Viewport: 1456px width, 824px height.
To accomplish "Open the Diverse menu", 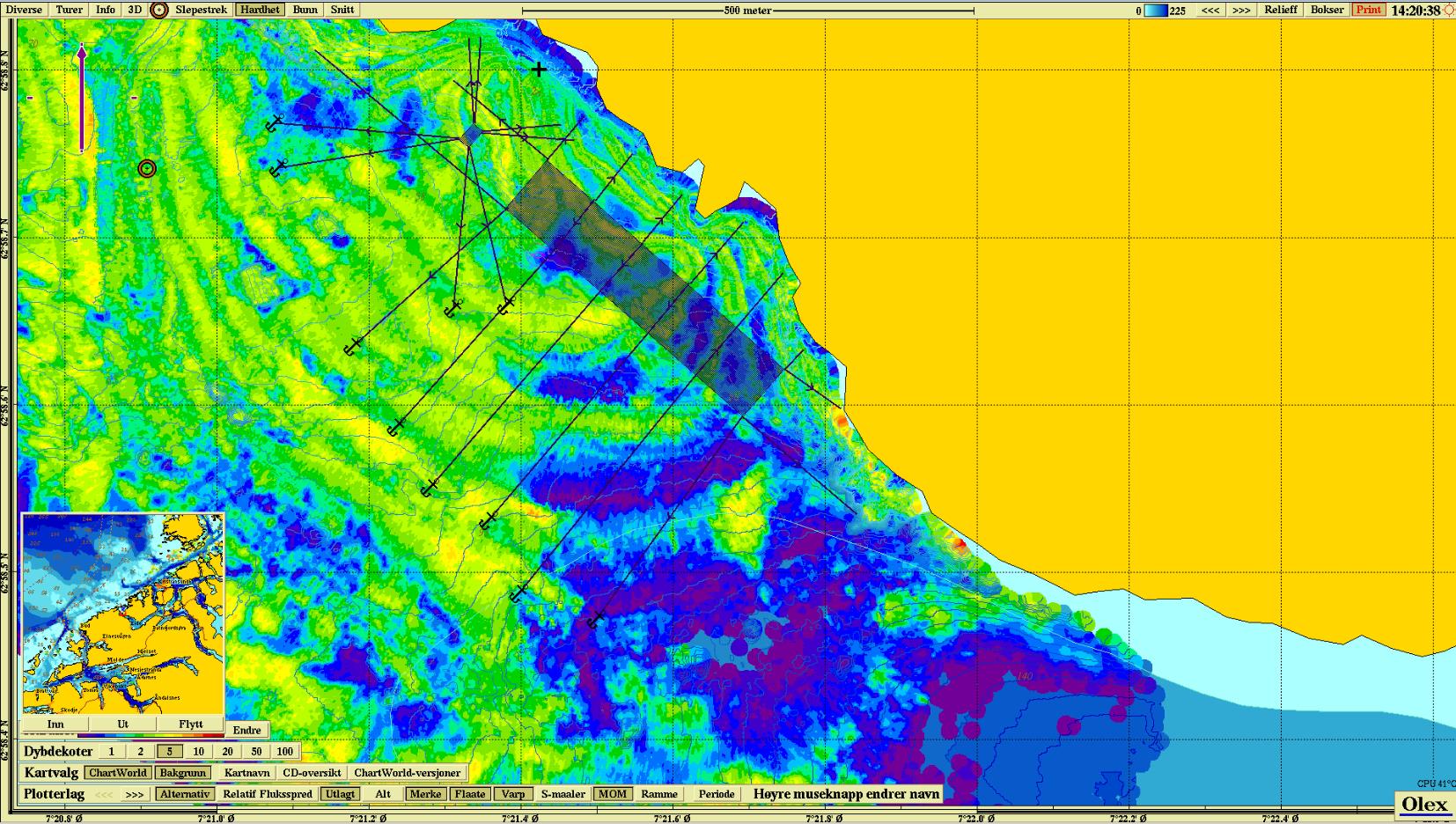I will (24, 10).
